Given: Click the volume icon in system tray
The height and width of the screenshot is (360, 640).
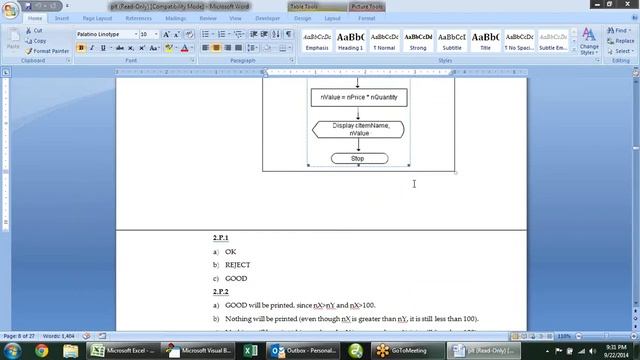Looking at the screenshot, I should (592, 351).
